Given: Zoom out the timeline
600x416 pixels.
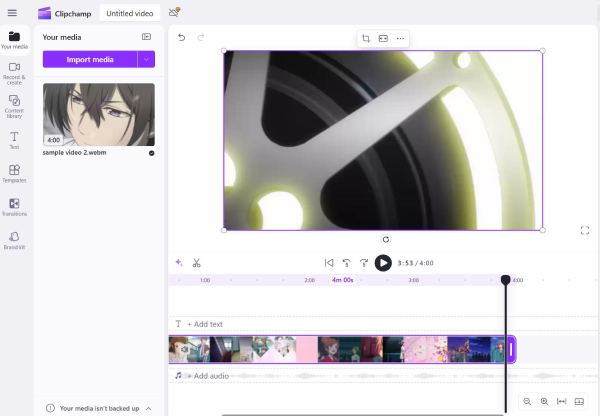Looking at the screenshot, I should (527, 401).
